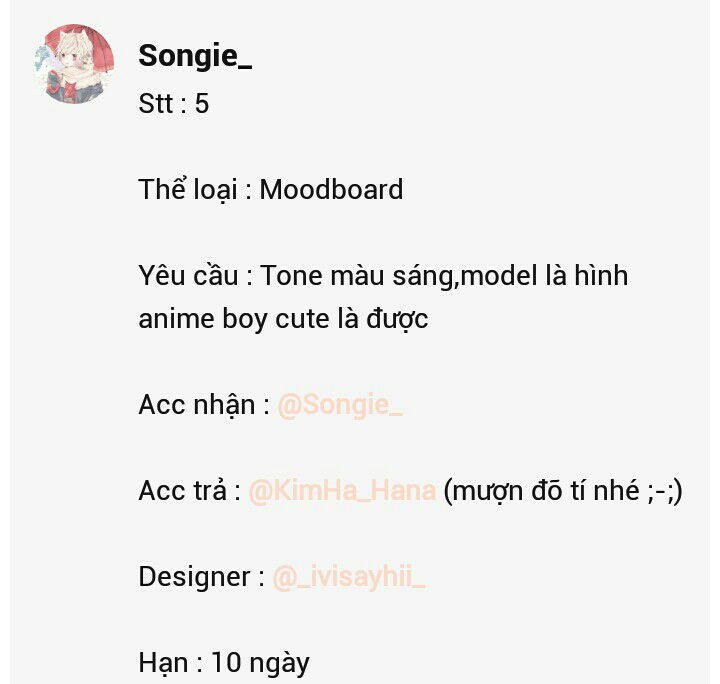Open the @_ivisayhii_ designer mention link

tap(349, 577)
